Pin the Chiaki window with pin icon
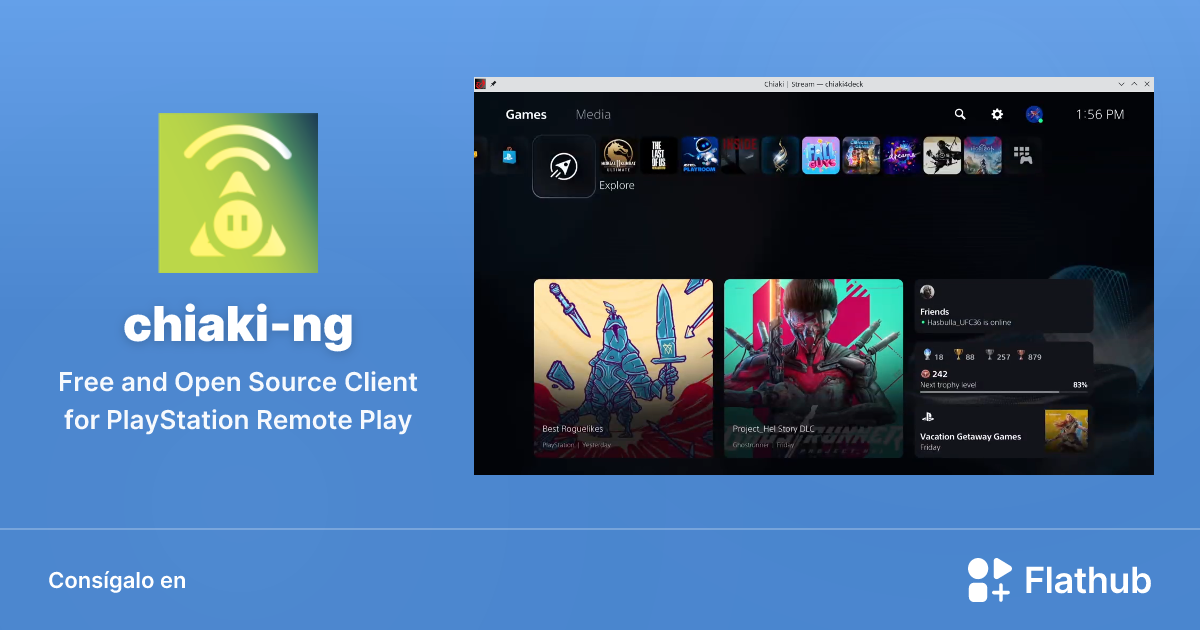The image size is (1200, 630). click(x=494, y=84)
